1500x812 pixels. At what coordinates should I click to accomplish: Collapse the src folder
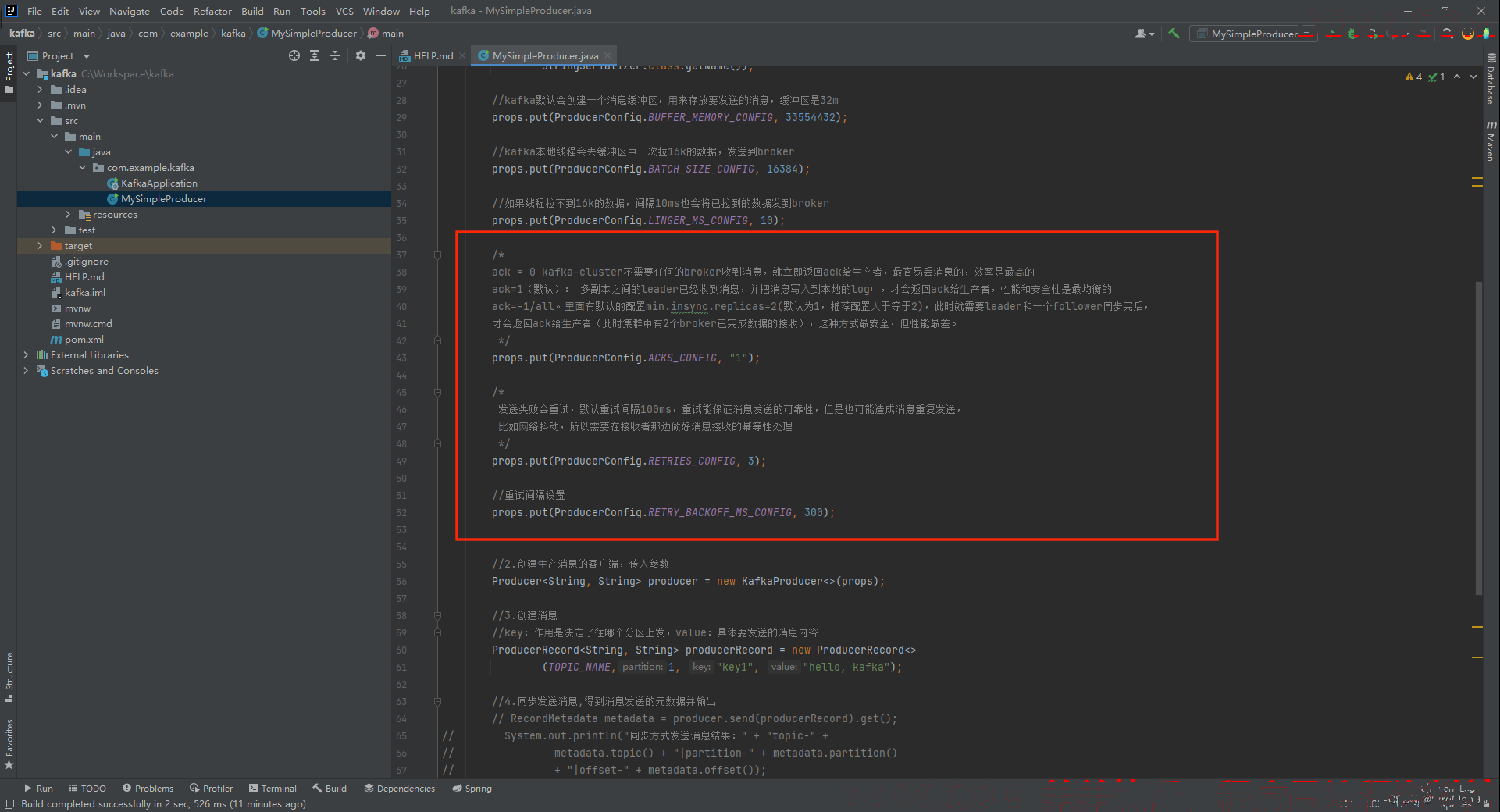[x=41, y=120]
